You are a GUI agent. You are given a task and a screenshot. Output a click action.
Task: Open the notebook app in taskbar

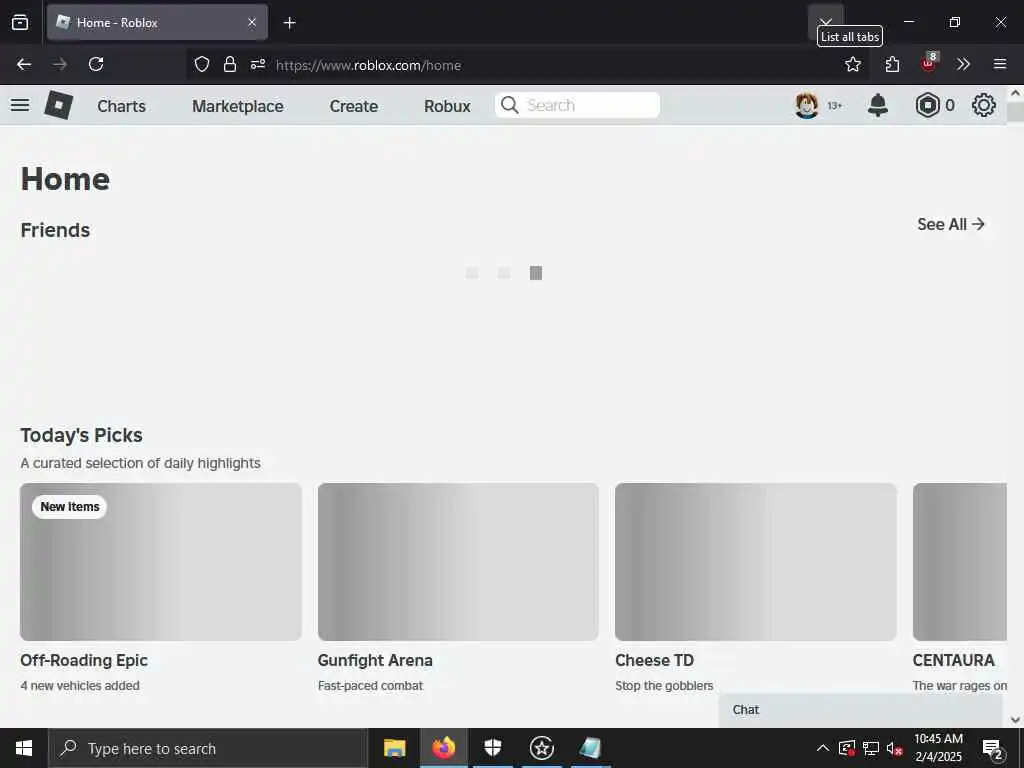590,748
